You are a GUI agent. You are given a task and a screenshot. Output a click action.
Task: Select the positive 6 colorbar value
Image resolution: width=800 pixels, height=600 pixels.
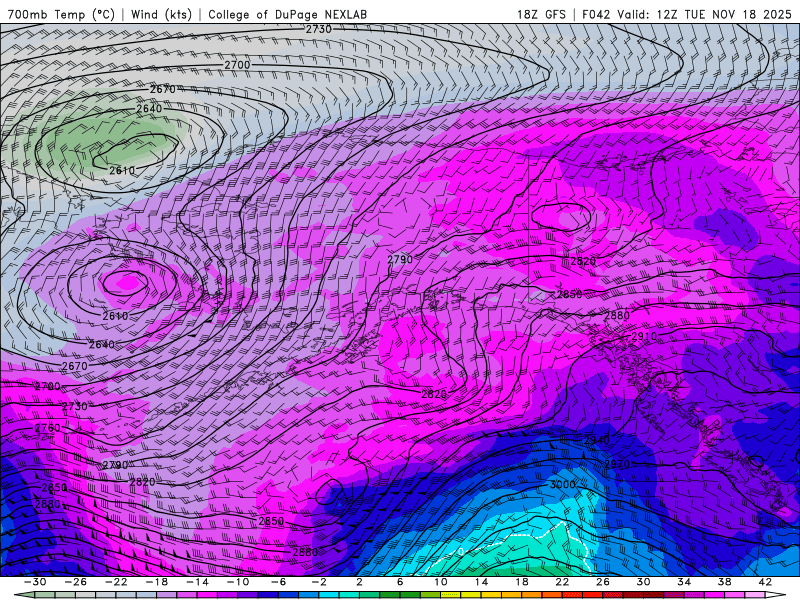pyautogui.click(x=399, y=582)
